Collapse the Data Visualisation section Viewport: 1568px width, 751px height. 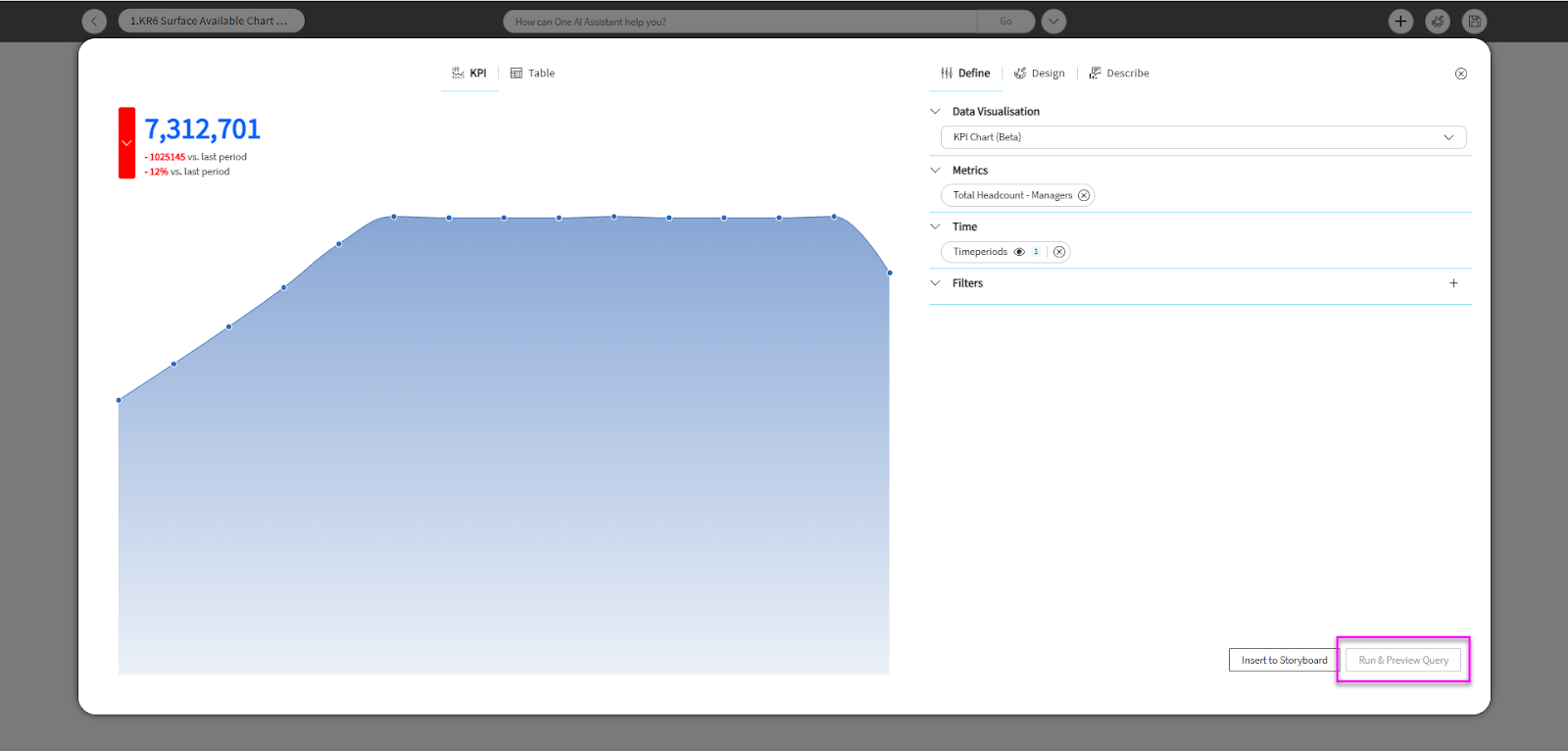click(x=935, y=112)
